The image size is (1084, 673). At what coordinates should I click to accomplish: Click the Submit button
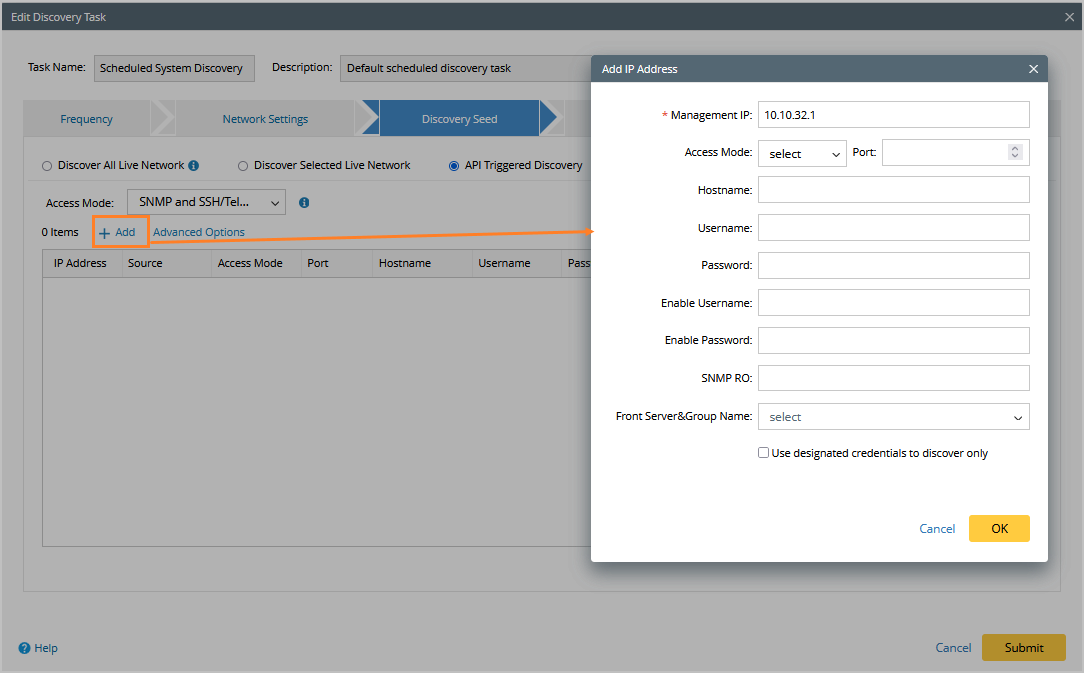(1023, 647)
